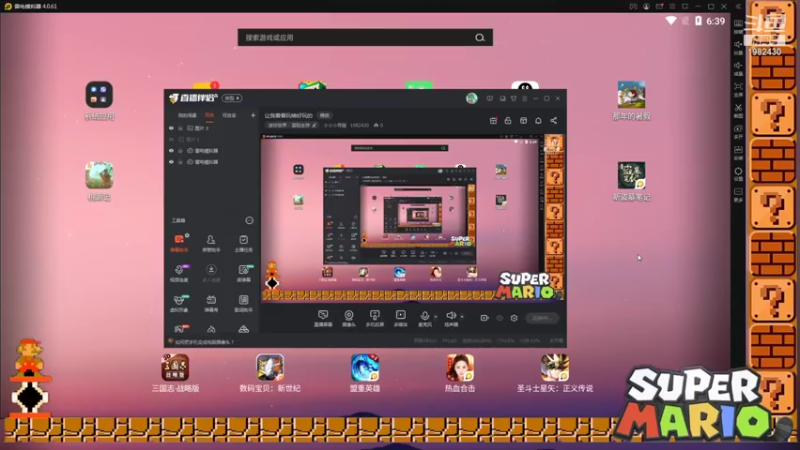This screenshot has height=450, width=800.
Task: Add 手机投屏 phone-cast source
Action: (x=374, y=318)
